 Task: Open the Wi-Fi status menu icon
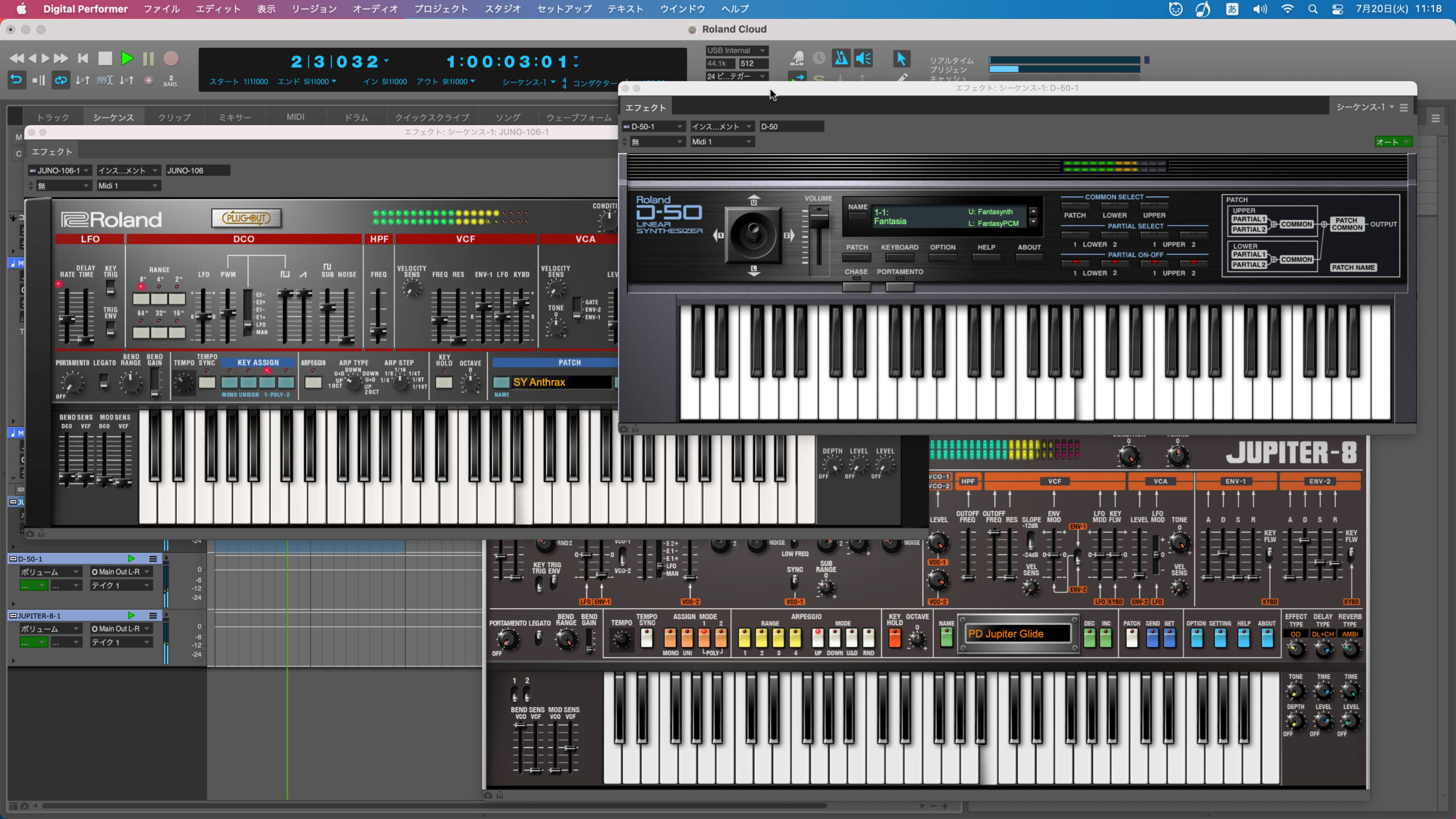pyautogui.click(x=1287, y=9)
